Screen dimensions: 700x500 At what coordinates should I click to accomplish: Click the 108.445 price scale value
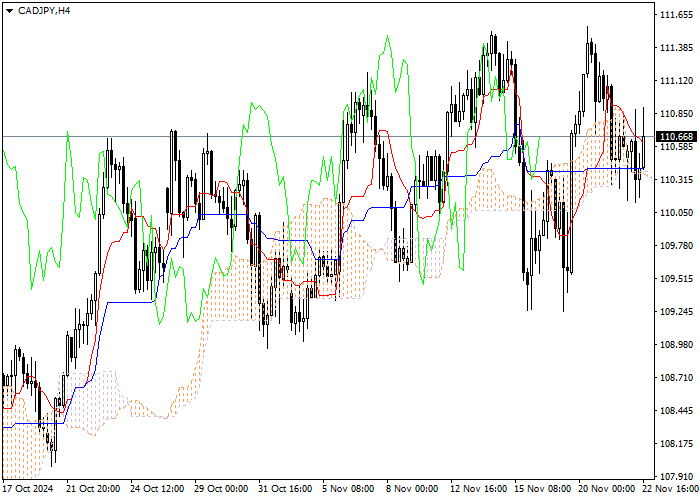click(676, 411)
